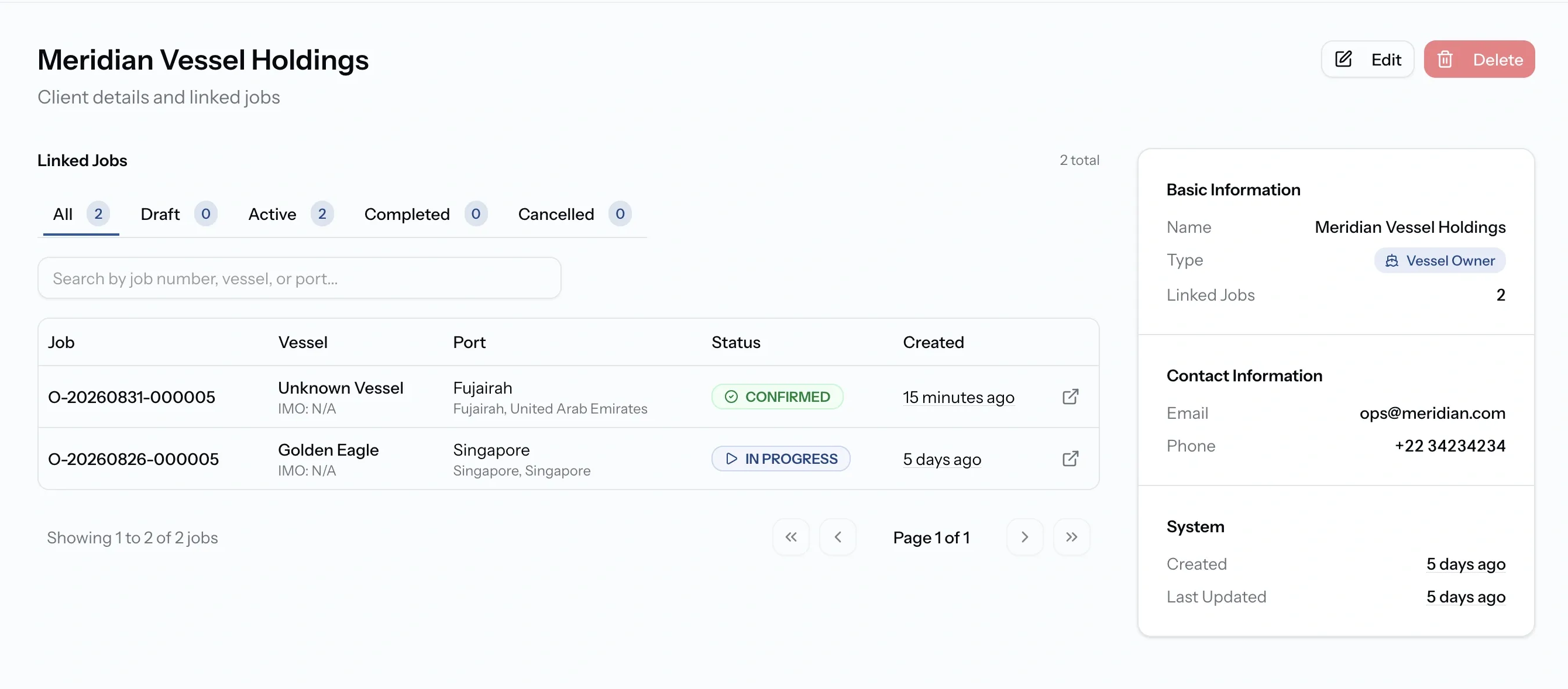The width and height of the screenshot is (1568, 689).
Task: Click the Port column header
Action: [469, 342]
